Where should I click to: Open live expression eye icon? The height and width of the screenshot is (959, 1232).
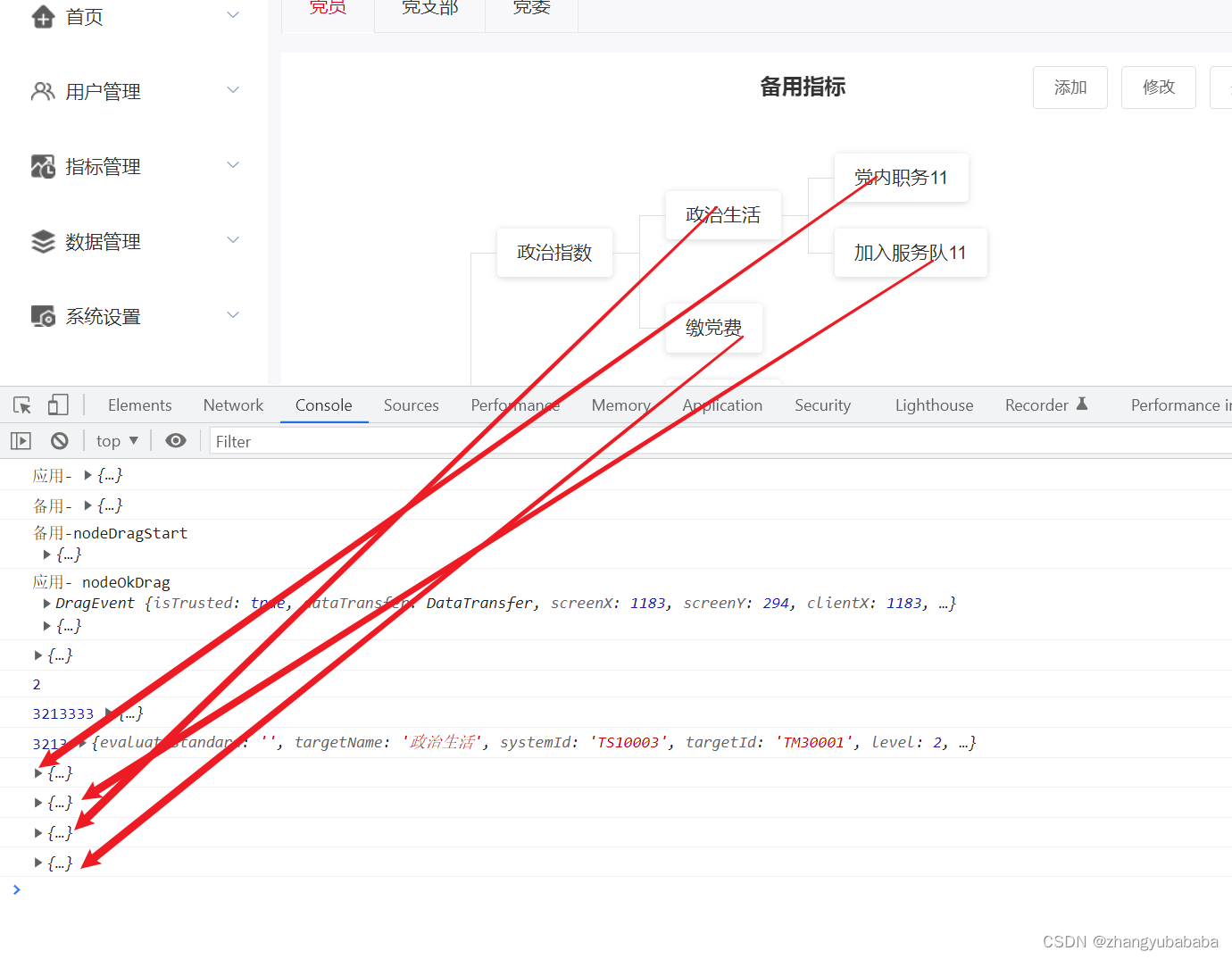pyautogui.click(x=176, y=440)
